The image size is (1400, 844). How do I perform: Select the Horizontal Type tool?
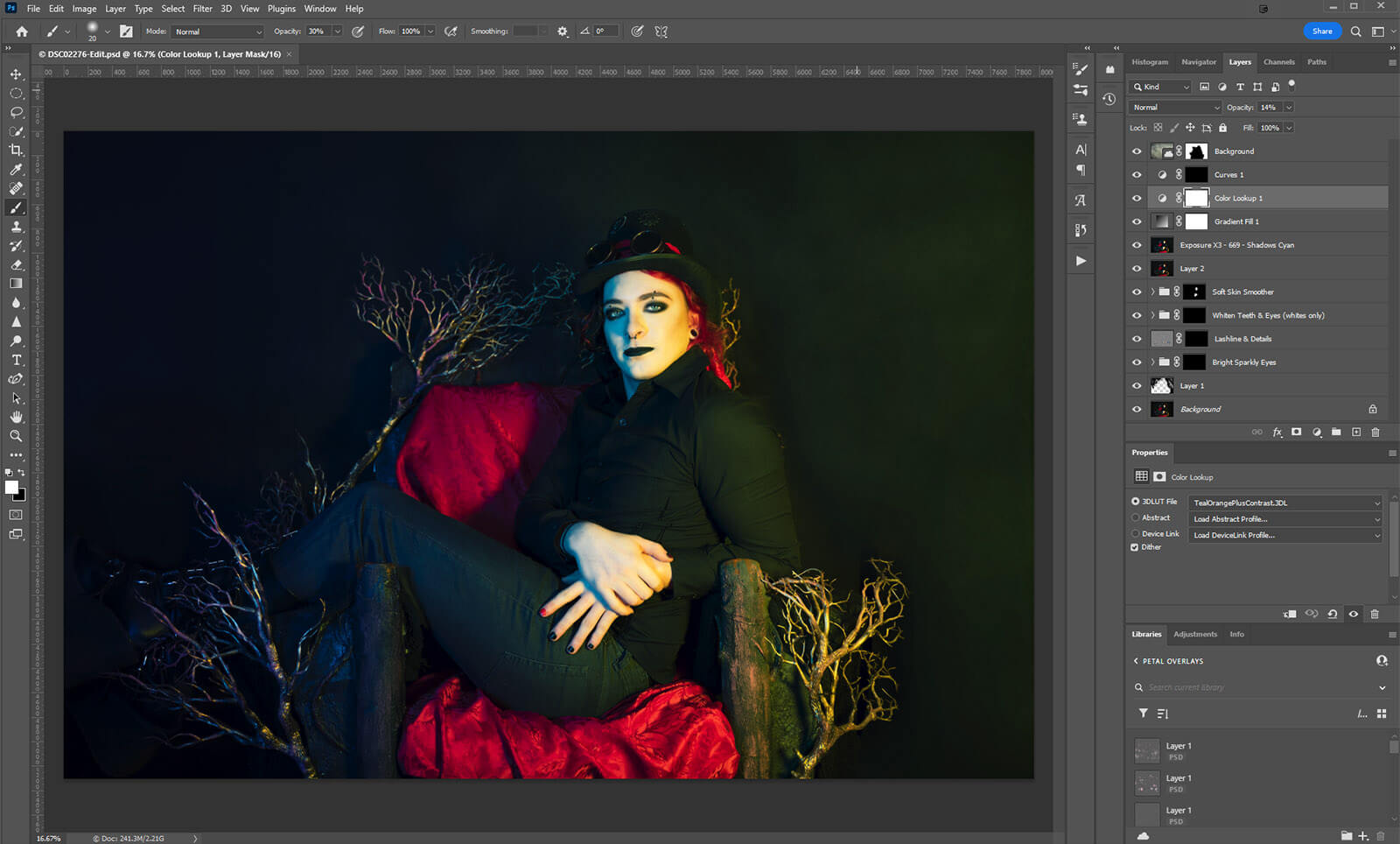click(x=16, y=360)
